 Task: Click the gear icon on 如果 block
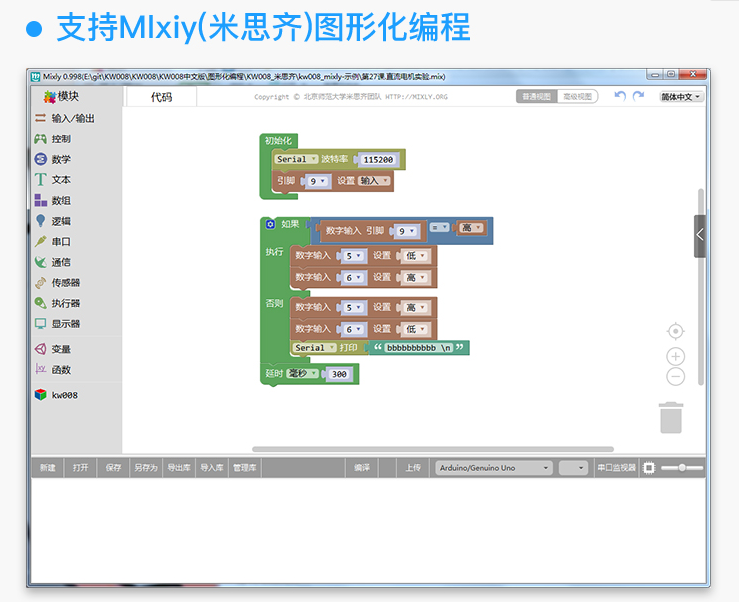click(270, 224)
